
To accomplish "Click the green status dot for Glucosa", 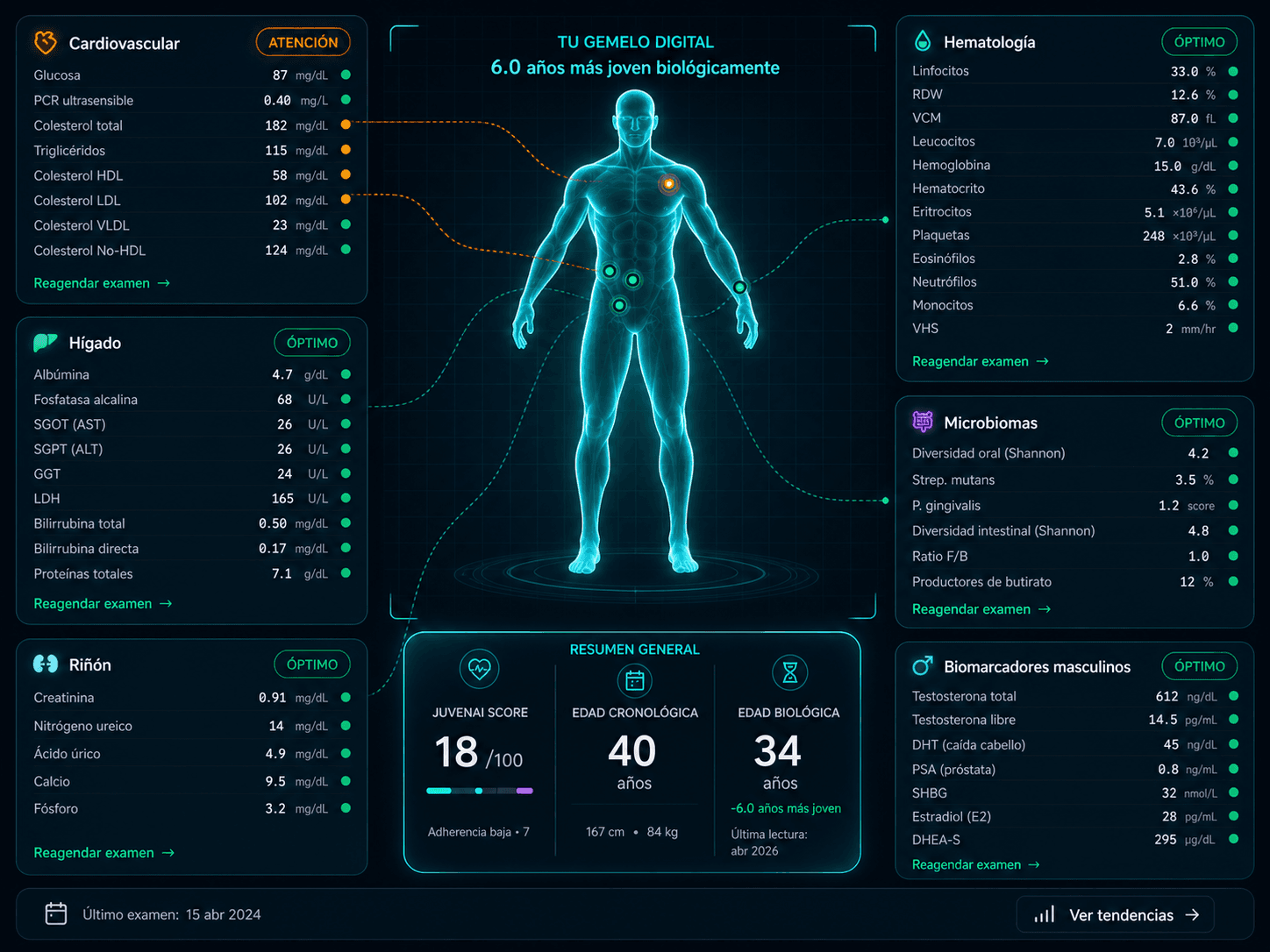I will pyautogui.click(x=346, y=75).
